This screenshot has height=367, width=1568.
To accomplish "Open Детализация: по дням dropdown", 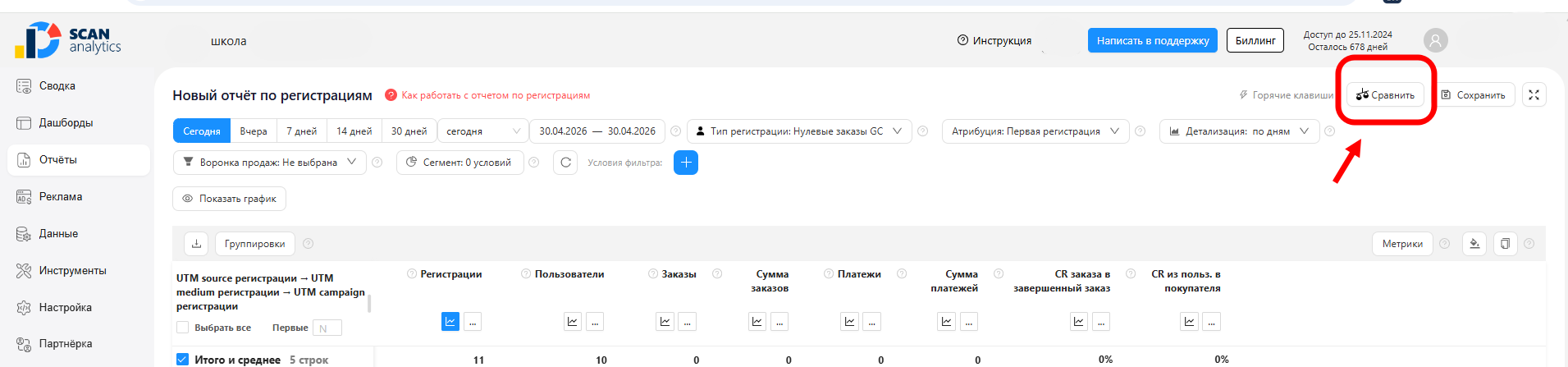I will click(1239, 131).
